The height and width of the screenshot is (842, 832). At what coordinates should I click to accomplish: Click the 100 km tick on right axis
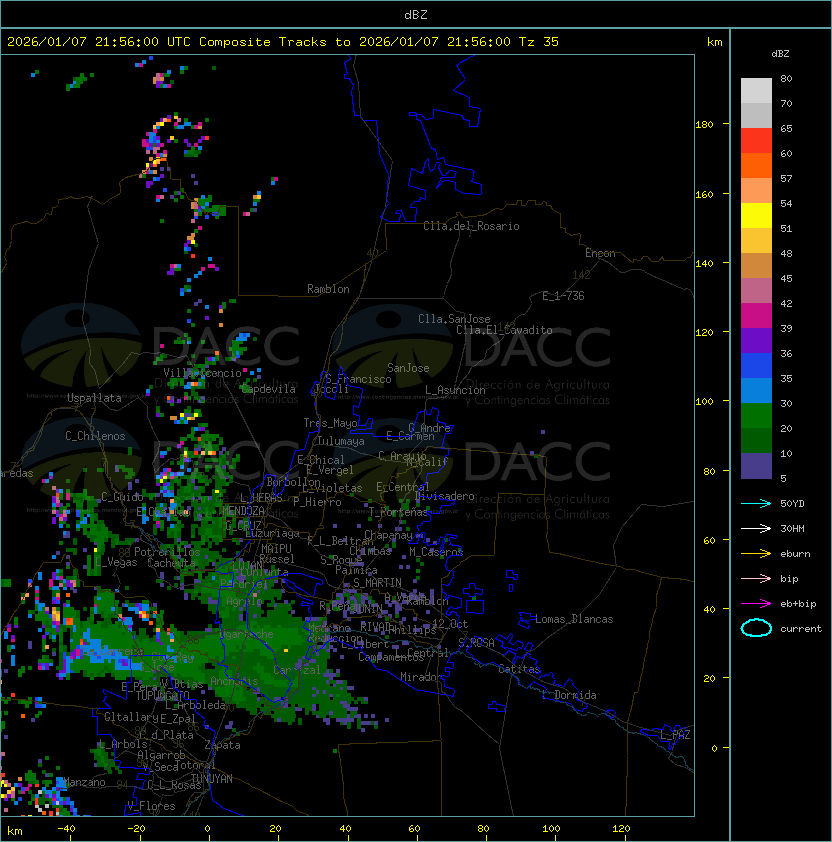pos(704,401)
